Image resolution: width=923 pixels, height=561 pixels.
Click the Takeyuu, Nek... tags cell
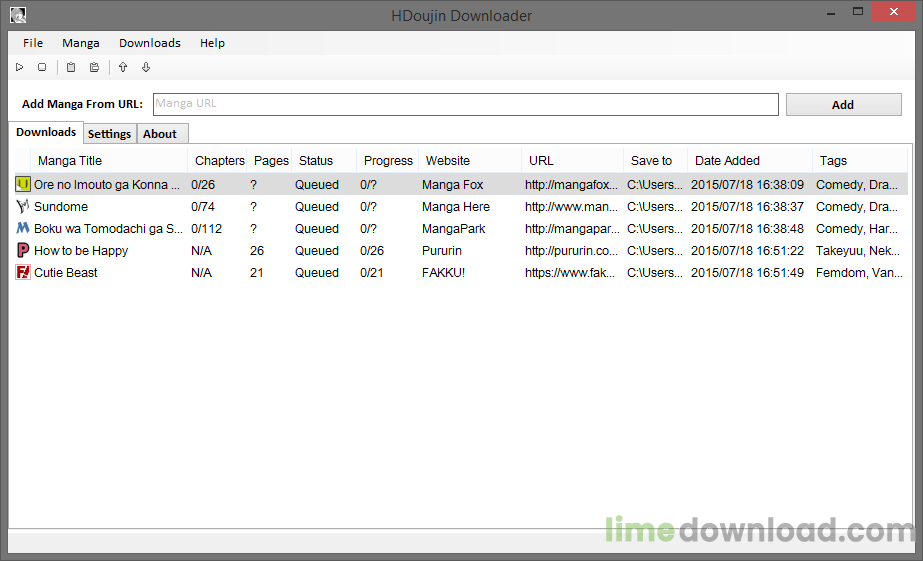858,251
